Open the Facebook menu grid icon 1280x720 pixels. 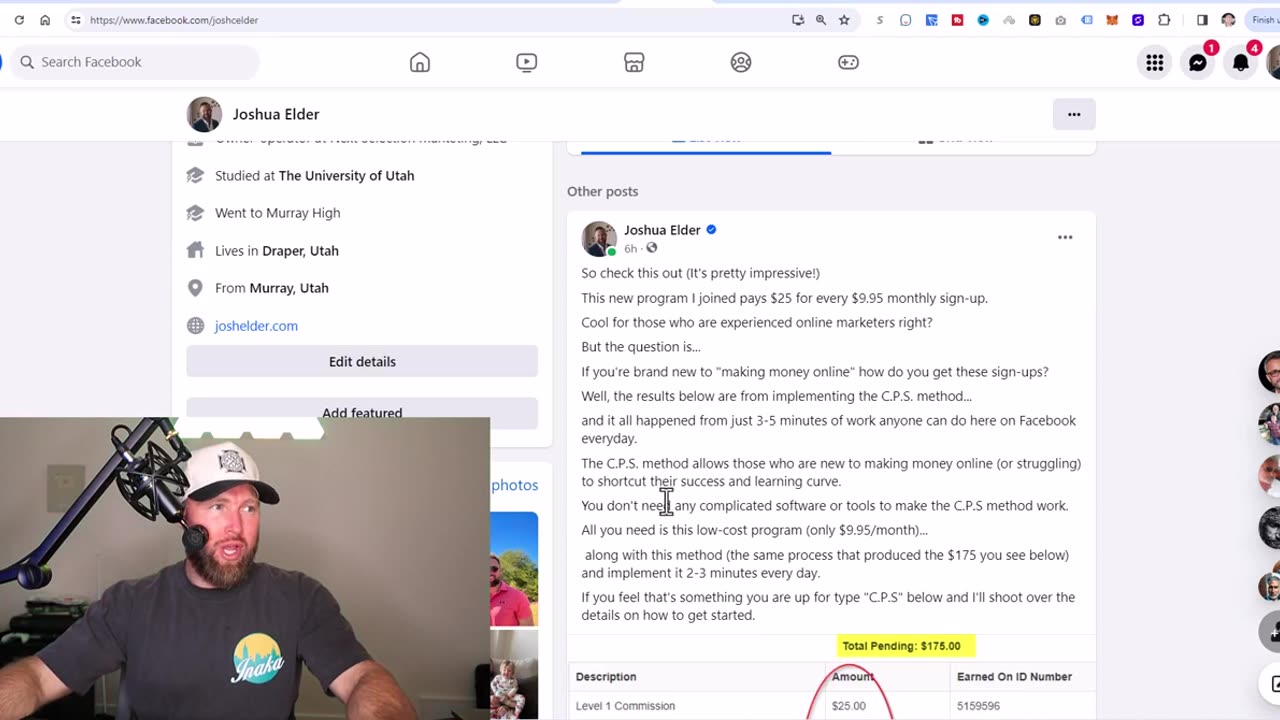point(1155,63)
